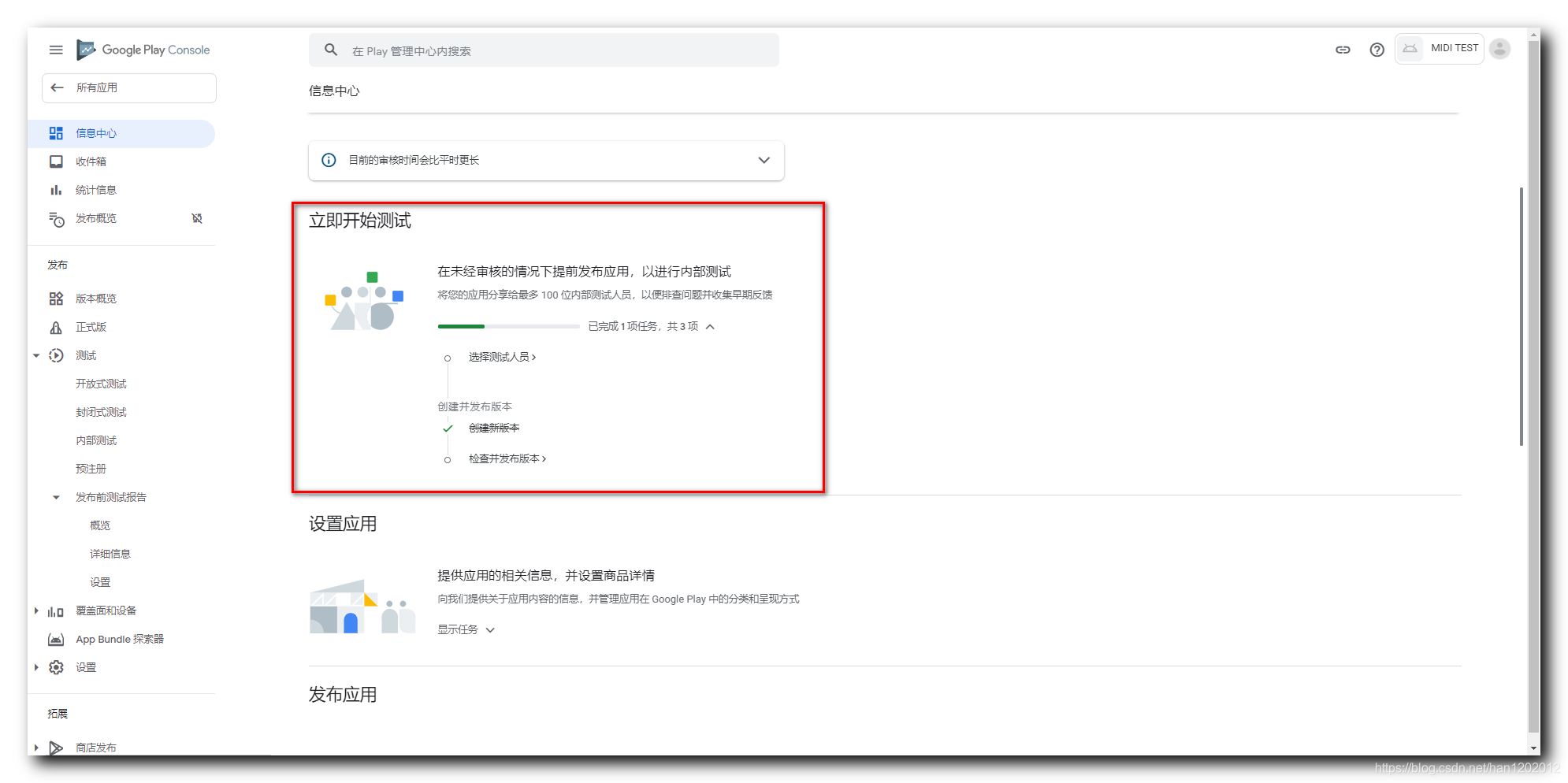The width and height of the screenshot is (1568, 783).
Task: Expand the 审核时间 notice chevron
Action: click(763, 160)
